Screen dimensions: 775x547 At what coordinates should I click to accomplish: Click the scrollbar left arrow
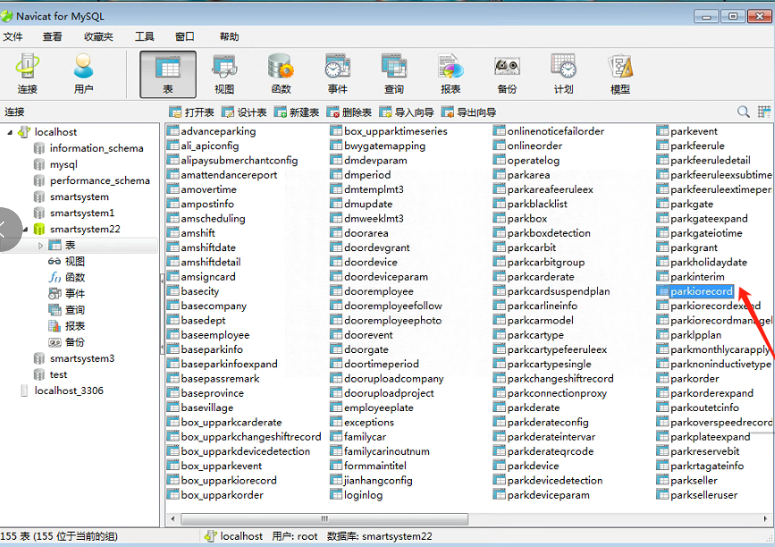tap(172, 519)
